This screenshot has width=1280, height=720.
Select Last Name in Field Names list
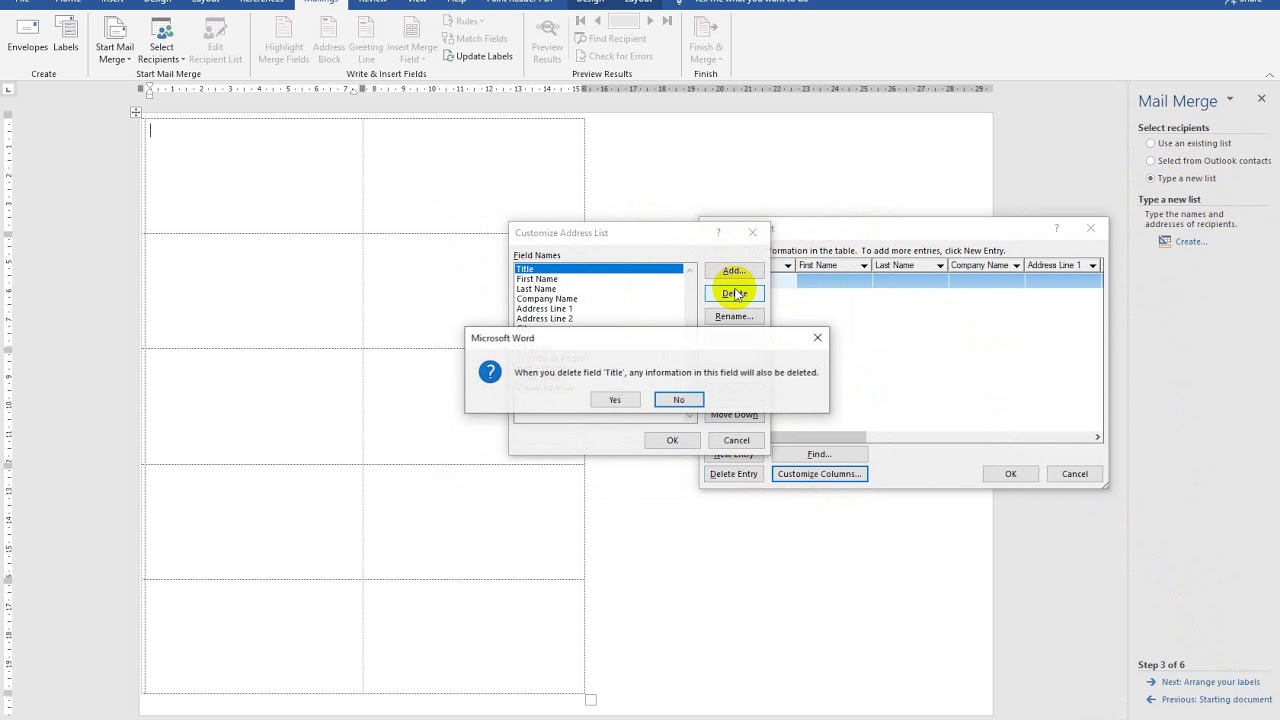(x=599, y=289)
